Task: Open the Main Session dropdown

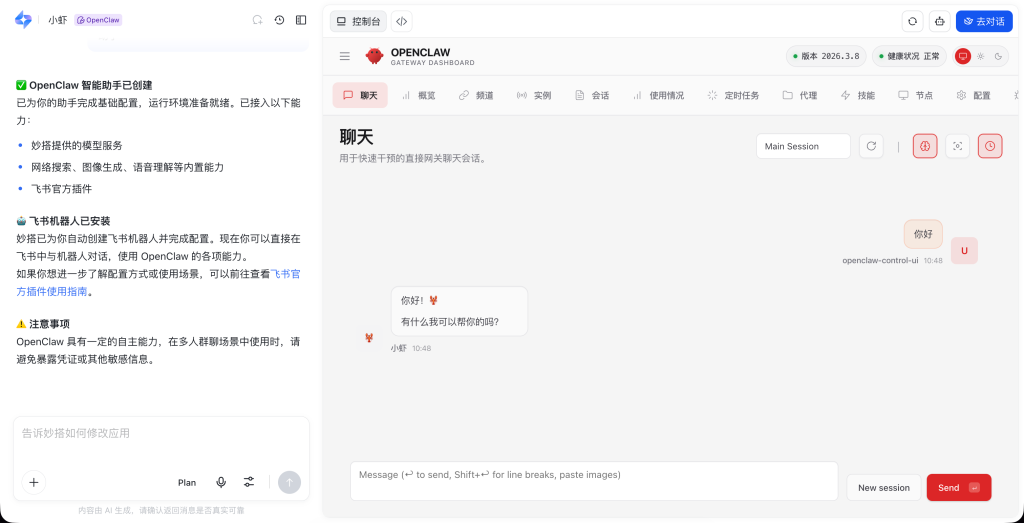Action: click(x=803, y=146)
